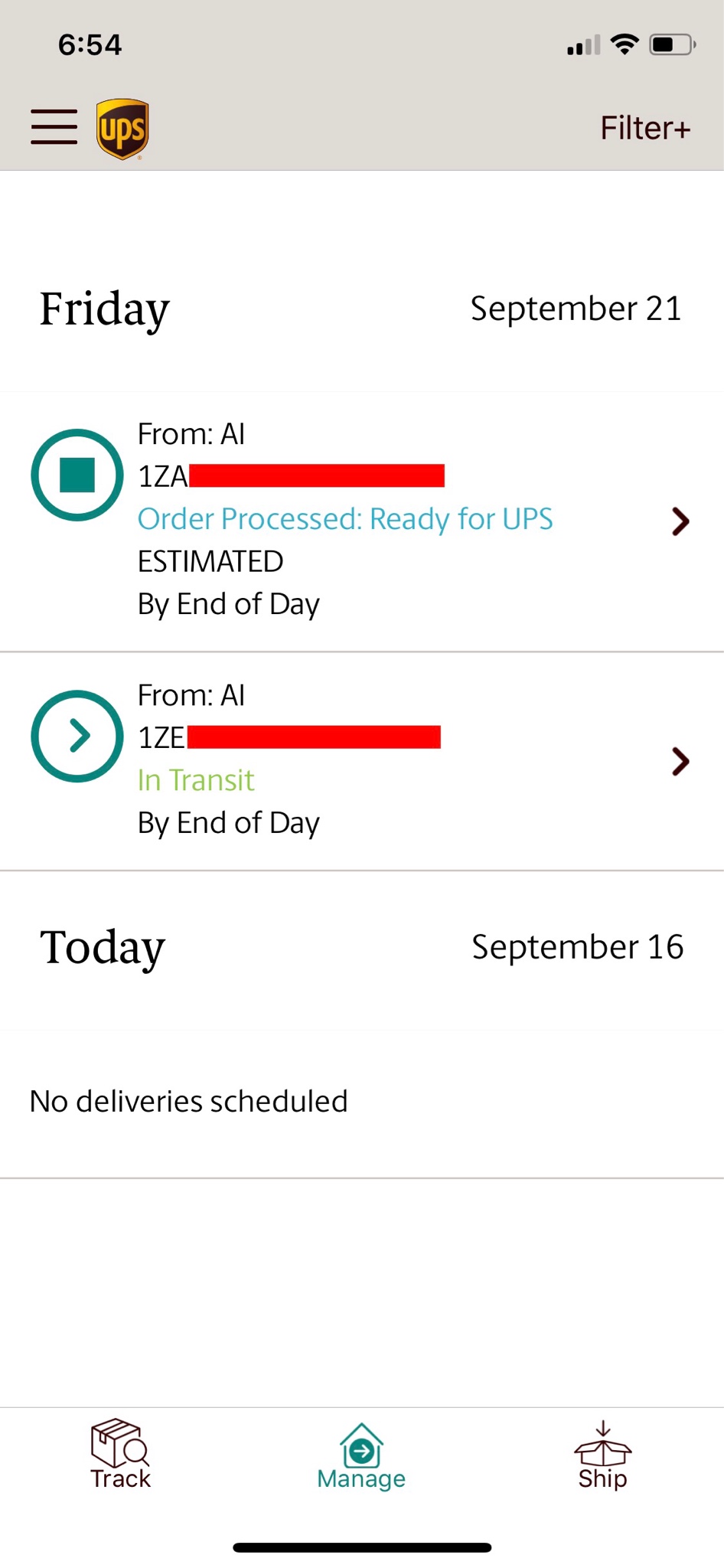Tap the UPS shield logo
724x1568 pixels.
(x=122, y=129)
